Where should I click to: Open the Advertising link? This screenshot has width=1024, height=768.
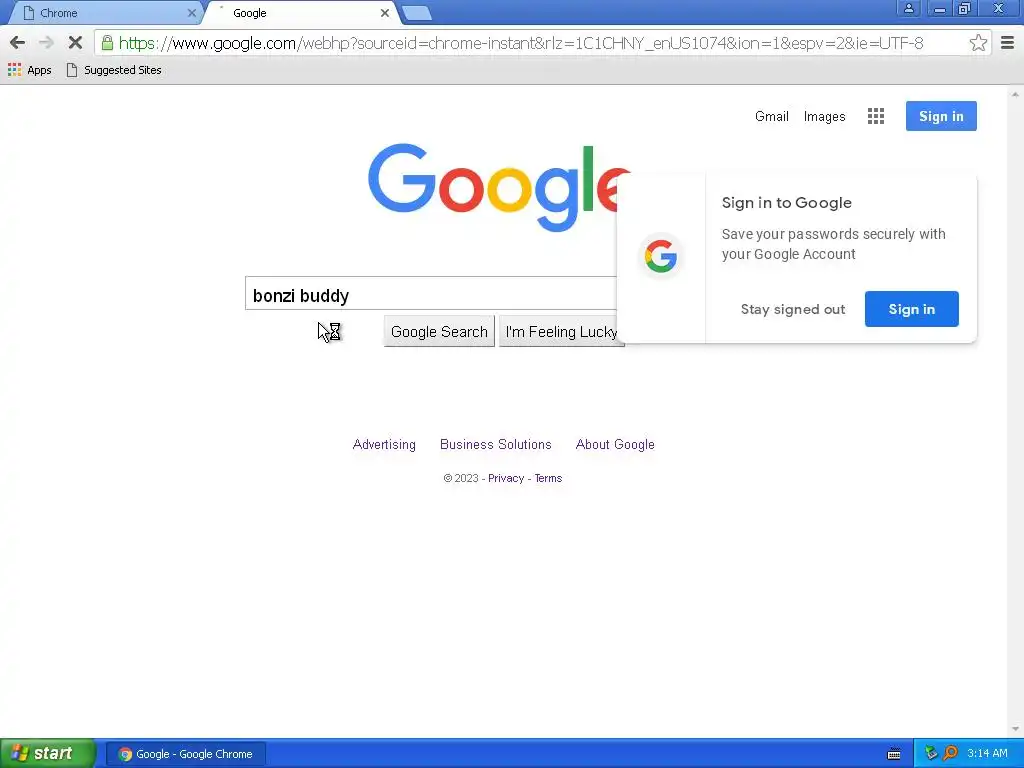click(384, 444)
